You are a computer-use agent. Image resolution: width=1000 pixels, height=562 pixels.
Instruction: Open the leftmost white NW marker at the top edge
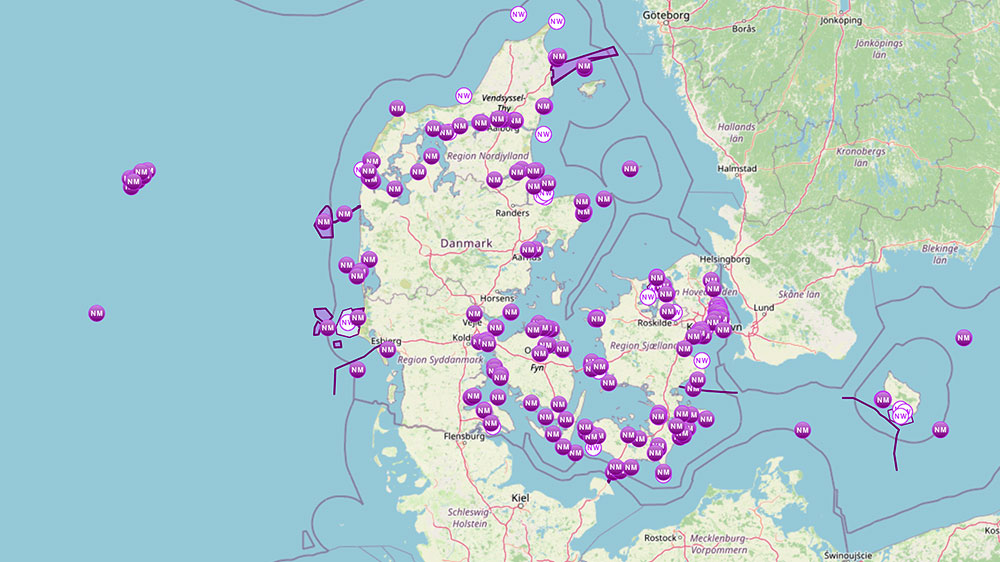518,14
